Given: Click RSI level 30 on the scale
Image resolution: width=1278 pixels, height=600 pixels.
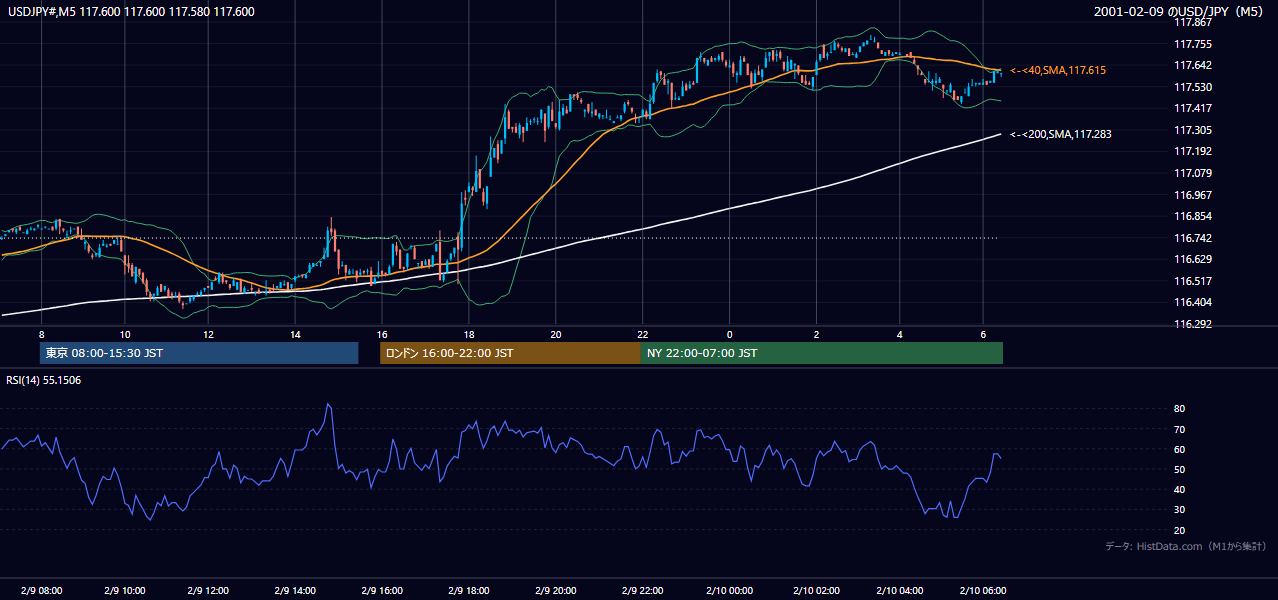Looking at the screenshot, I should click(1179, 510).
